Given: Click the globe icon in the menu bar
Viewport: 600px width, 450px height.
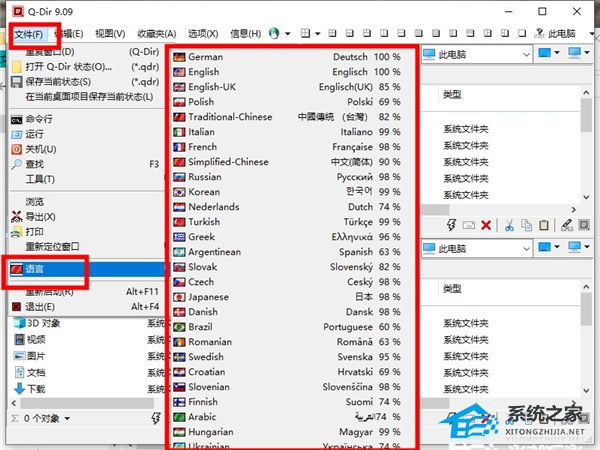Looking at the screenshot, I should [x=274, y=34].
